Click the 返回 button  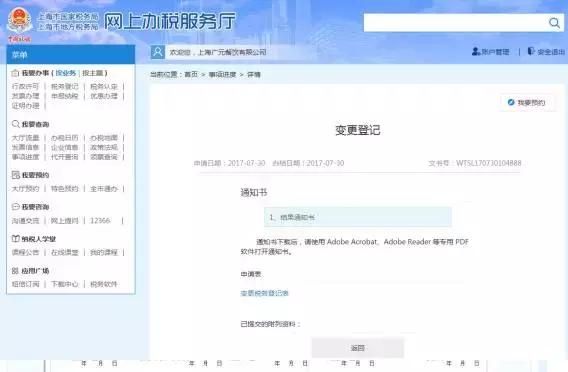tap(358, 348)
